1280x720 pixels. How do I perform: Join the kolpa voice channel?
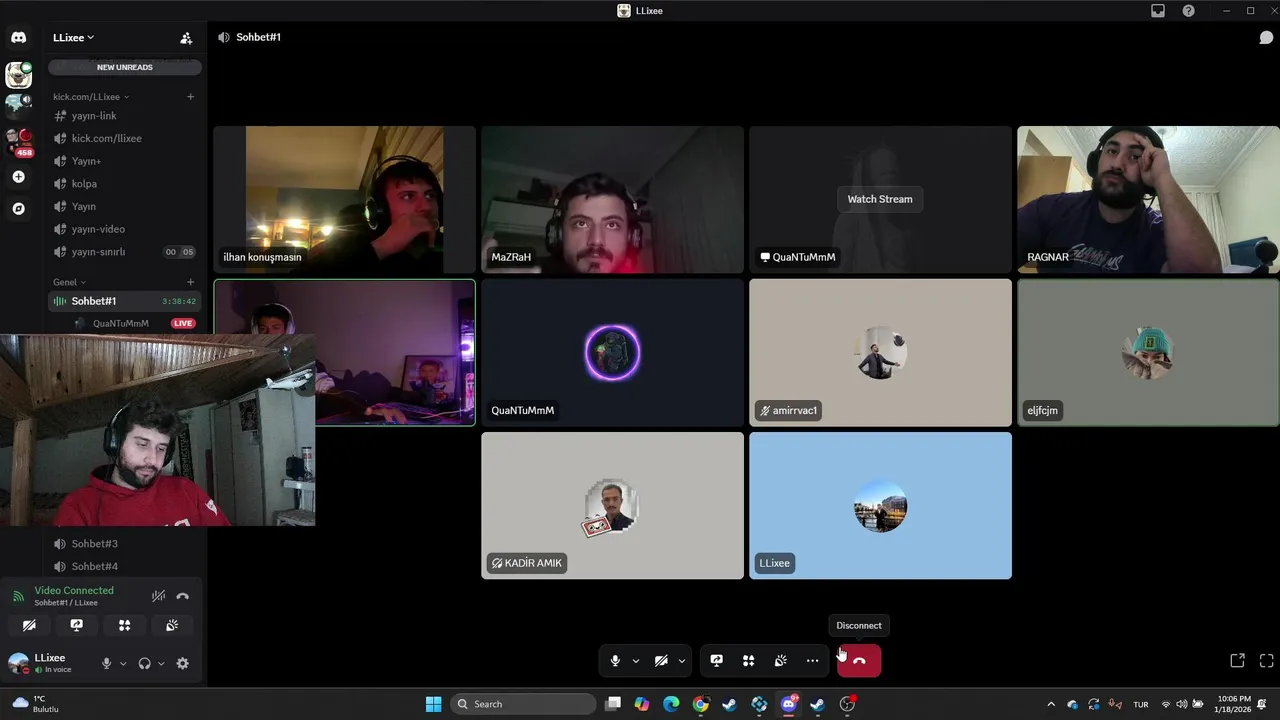click(x=125, y=184)
